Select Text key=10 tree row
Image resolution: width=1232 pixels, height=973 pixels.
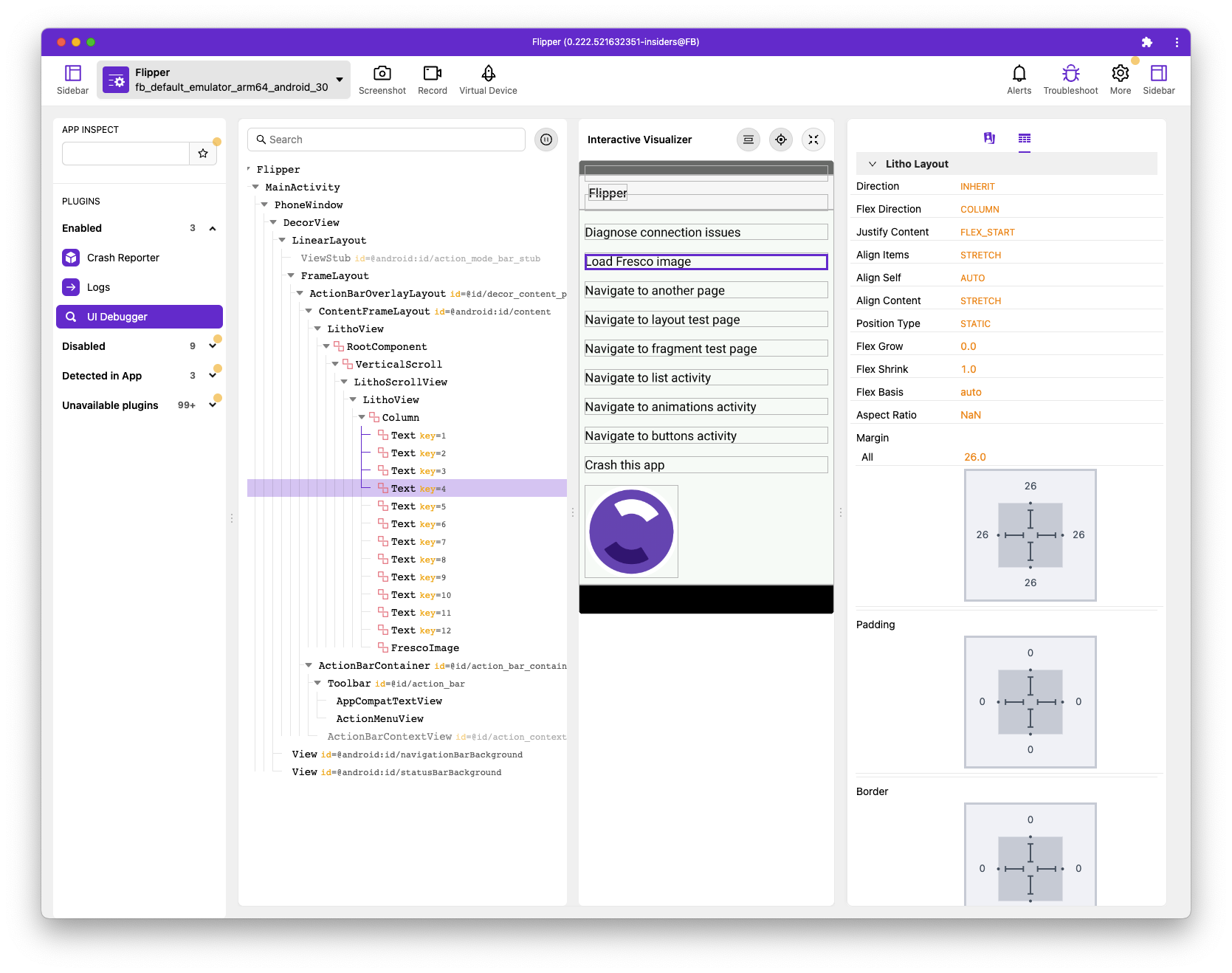407,595
